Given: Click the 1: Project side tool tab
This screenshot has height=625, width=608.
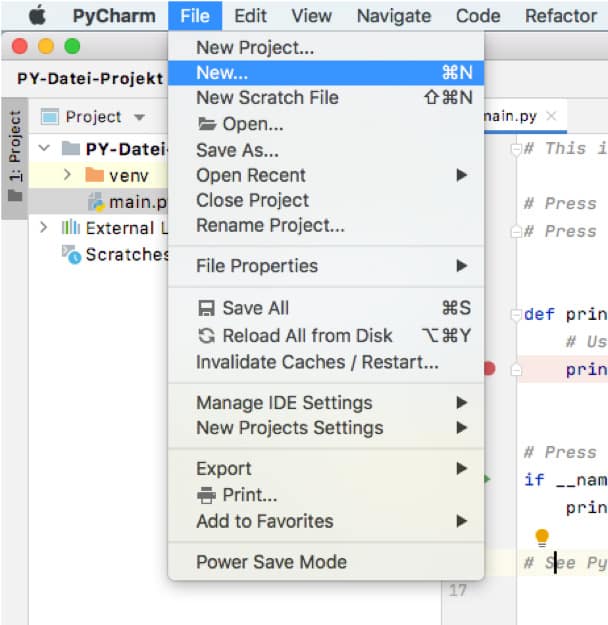Looking at the screenshot, I should tap(15, 157).
